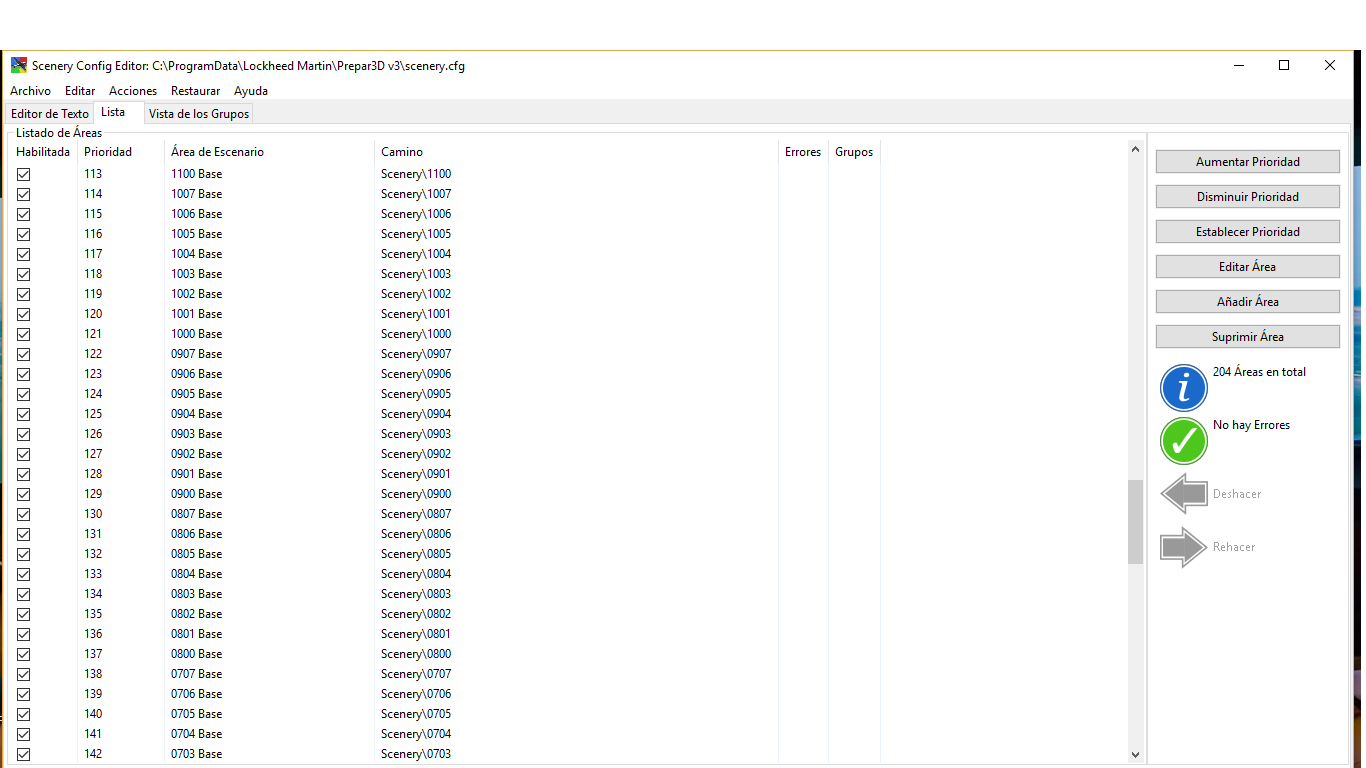Uncheck the 1100 Base enabled checkbox
This screenshot has height=768, width=1366.
24,174
